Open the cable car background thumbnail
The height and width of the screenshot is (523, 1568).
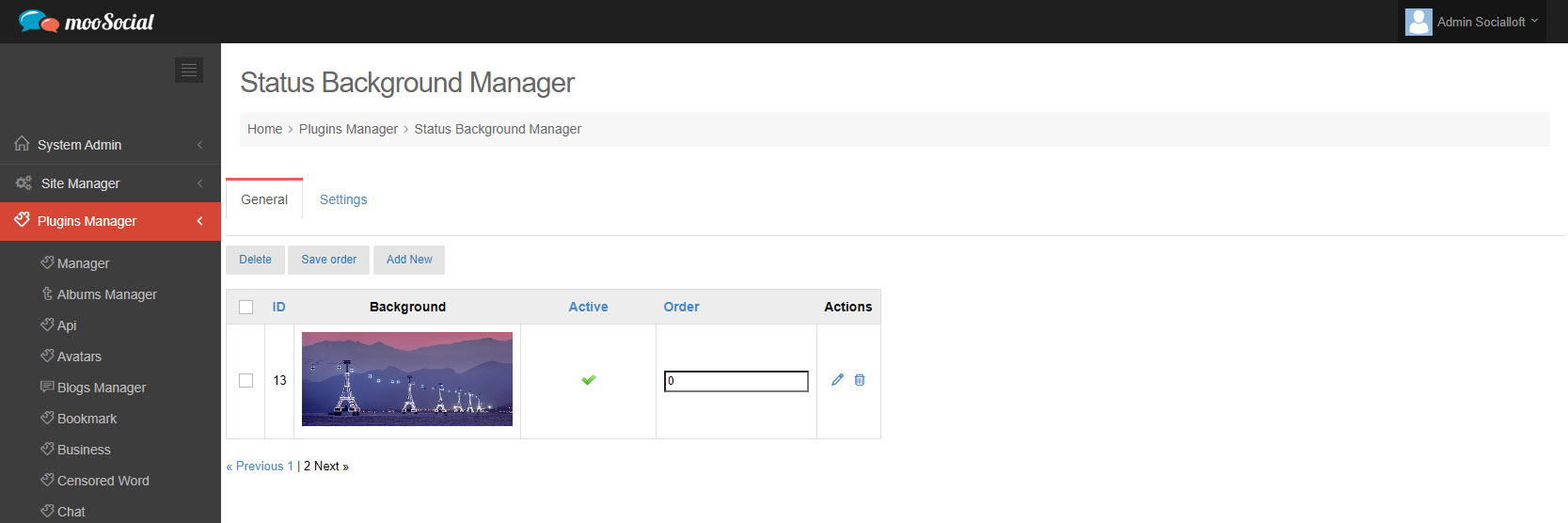(407, 379)
